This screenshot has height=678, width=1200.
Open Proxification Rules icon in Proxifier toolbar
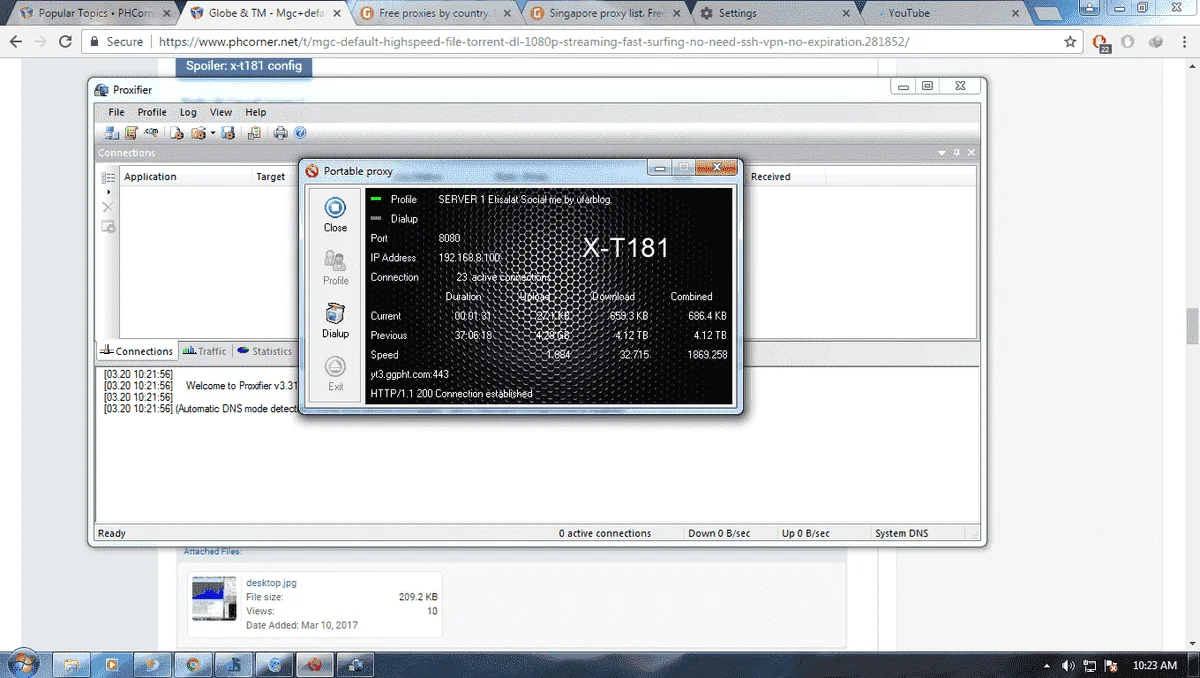click(131, 133)
